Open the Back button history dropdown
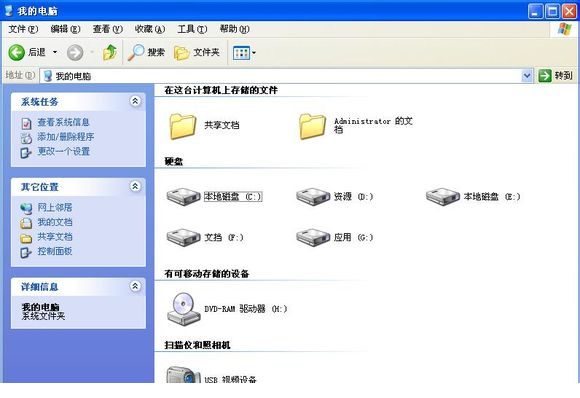This screenshot has width=580, height=398. tap(55, 52)
